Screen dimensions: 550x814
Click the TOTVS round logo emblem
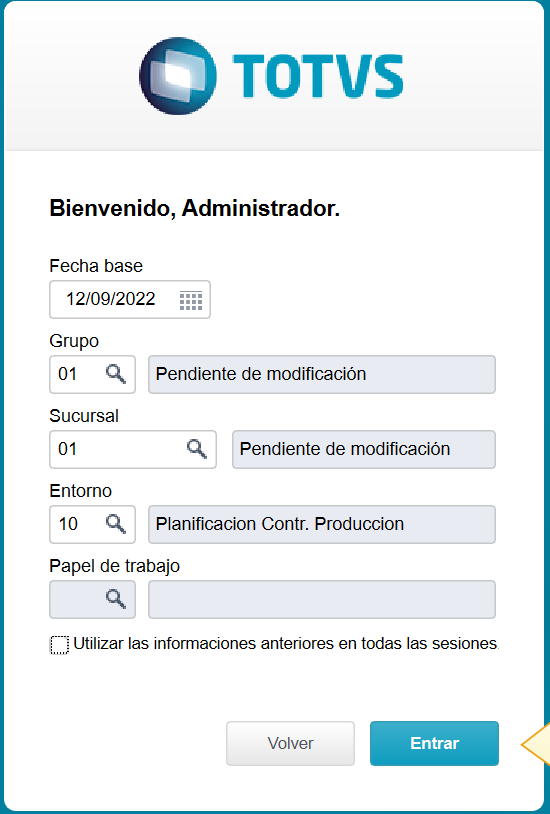point(178,76)
